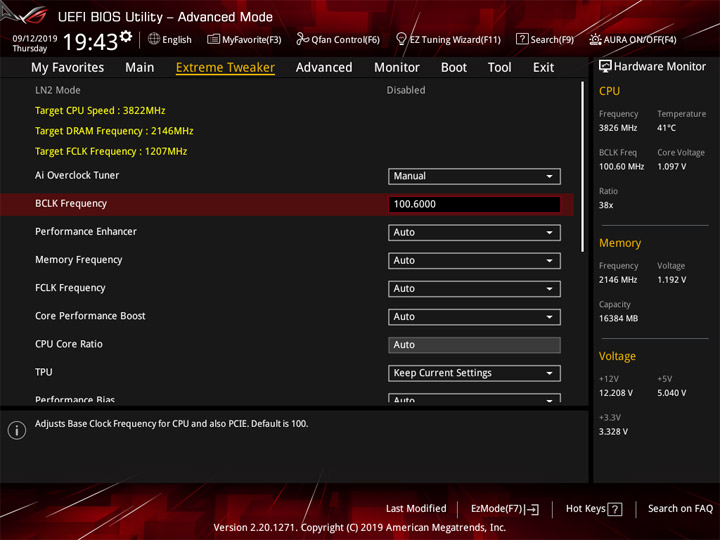Go to the Advanced tab
720x540 pixels.
coord(324,68)
